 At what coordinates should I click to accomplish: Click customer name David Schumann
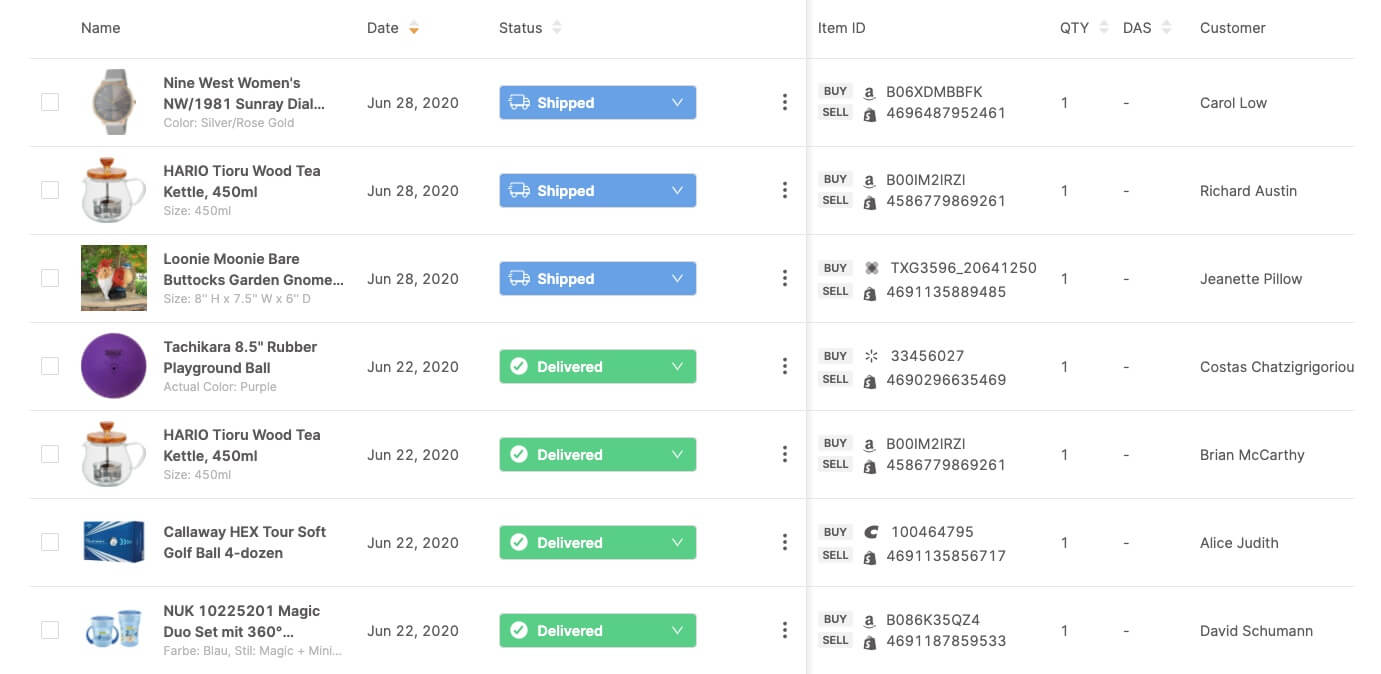(1256, 630)
